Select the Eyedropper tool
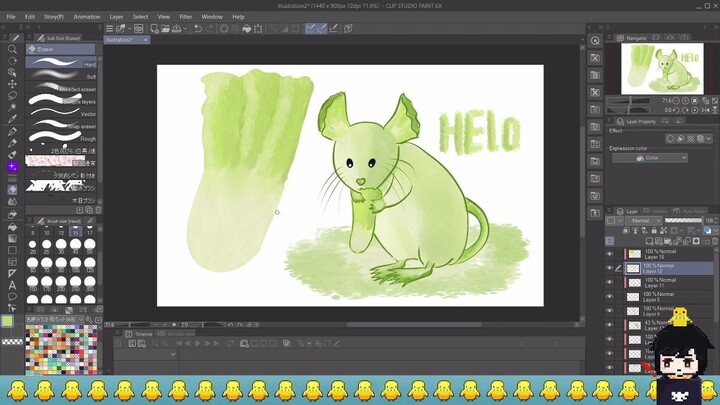This screenshot has width=720, height=405. click(x=12, y=119)
